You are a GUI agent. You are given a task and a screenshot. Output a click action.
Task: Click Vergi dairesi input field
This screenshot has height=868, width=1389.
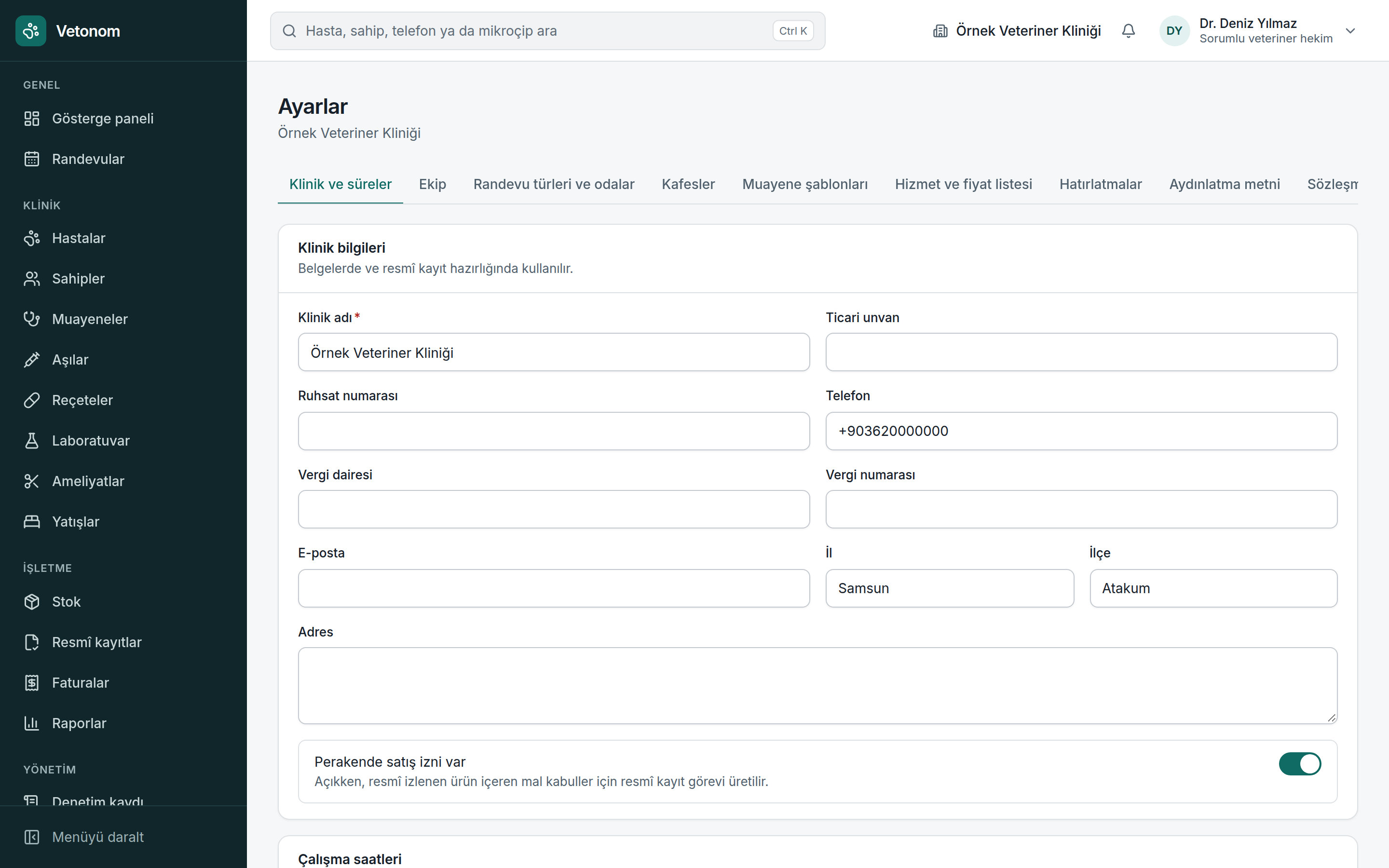point(553,509)
